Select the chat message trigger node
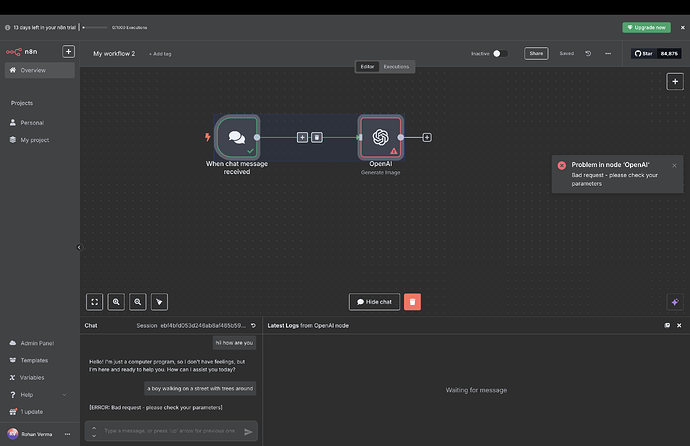Screen dimensions: 690x446 point(237,137)
